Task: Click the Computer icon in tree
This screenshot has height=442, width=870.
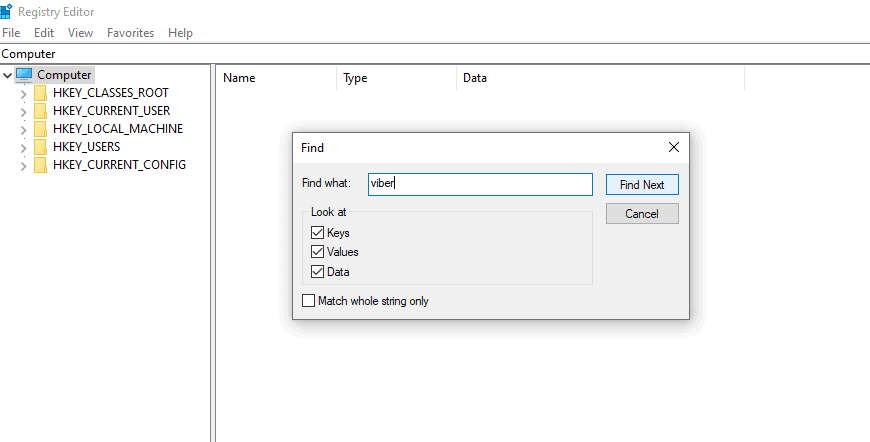Action: click(x=24, y=75)
